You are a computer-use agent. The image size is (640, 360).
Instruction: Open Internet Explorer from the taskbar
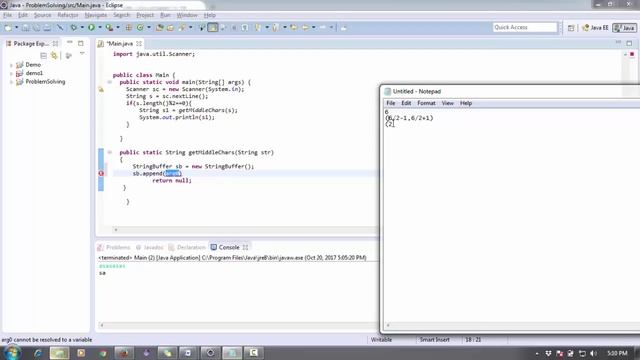pyautogui.click(x=38, y=353)
